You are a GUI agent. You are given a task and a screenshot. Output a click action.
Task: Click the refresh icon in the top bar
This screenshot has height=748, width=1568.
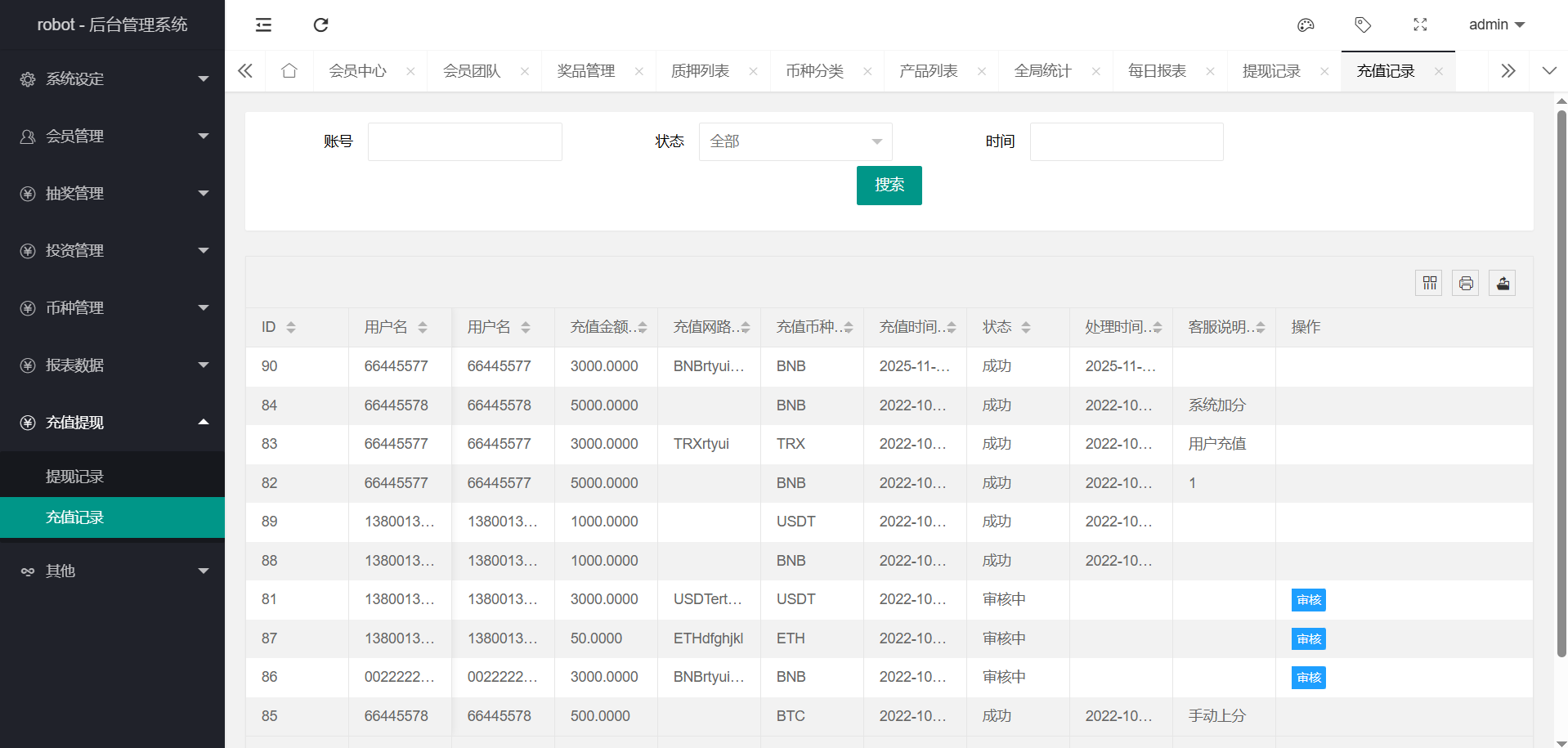pos(320,25)
